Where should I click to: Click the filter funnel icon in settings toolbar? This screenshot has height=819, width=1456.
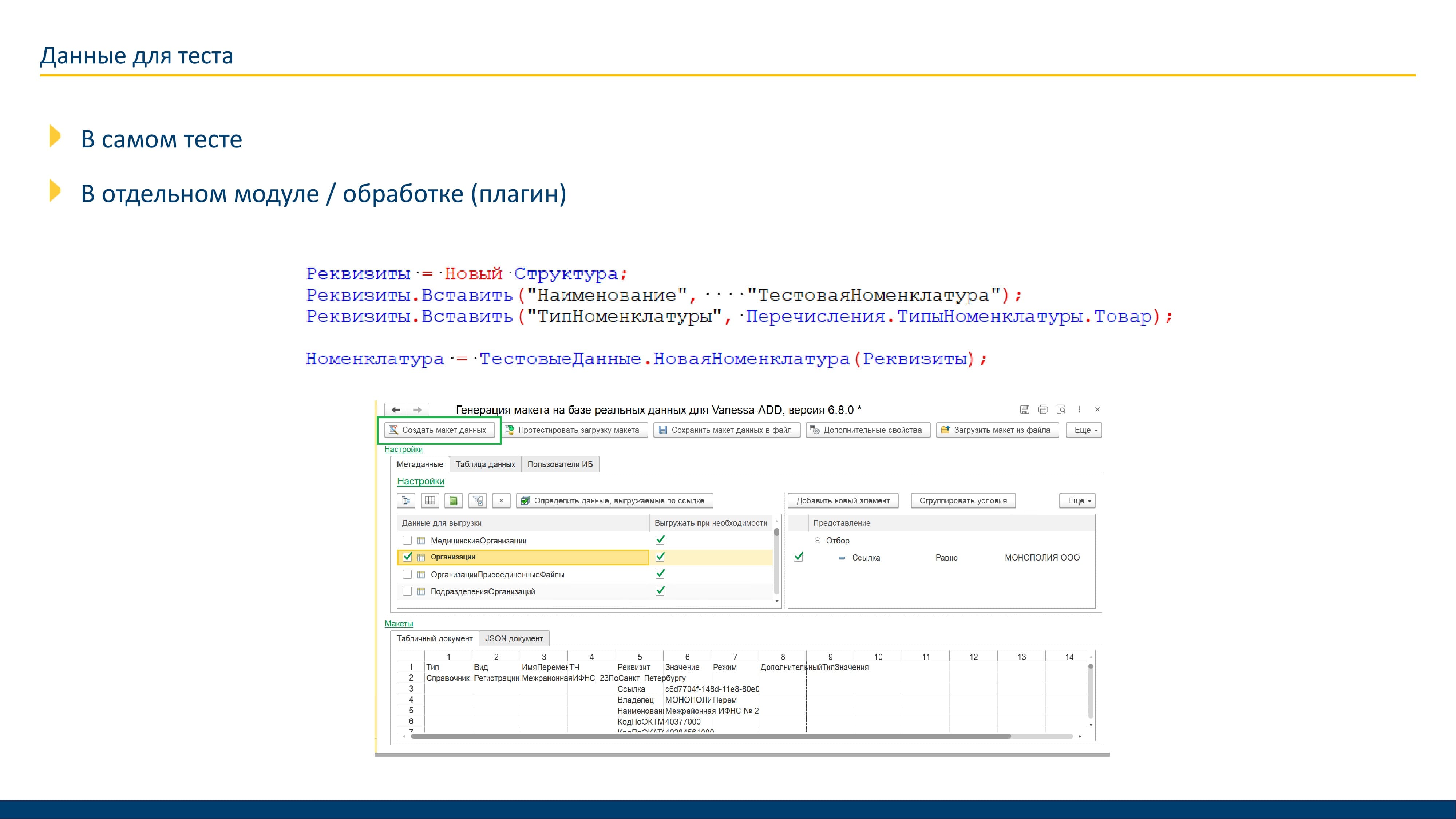tap(478, 501)
